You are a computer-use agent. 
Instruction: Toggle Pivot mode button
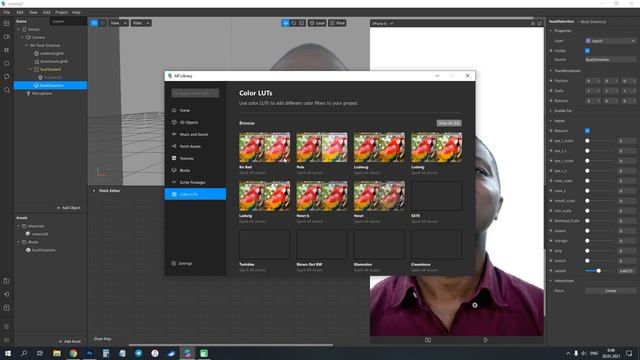(338, 23)
